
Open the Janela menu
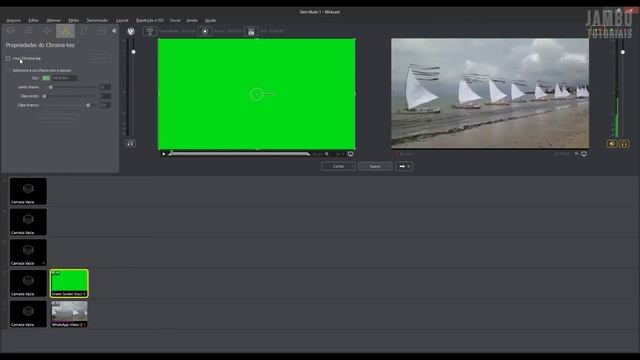click(192, 20)
